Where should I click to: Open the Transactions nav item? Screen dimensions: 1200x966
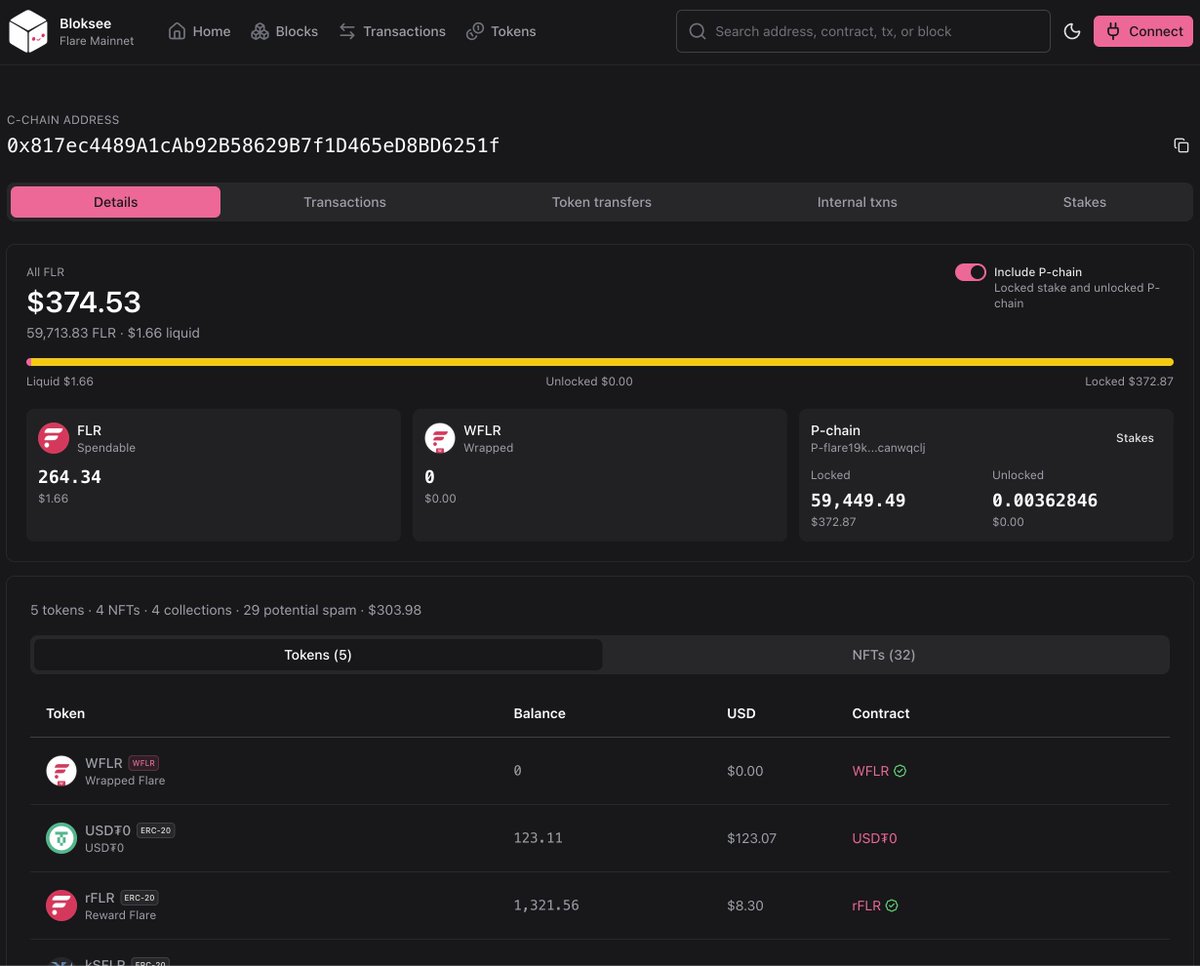pos(392,31)
